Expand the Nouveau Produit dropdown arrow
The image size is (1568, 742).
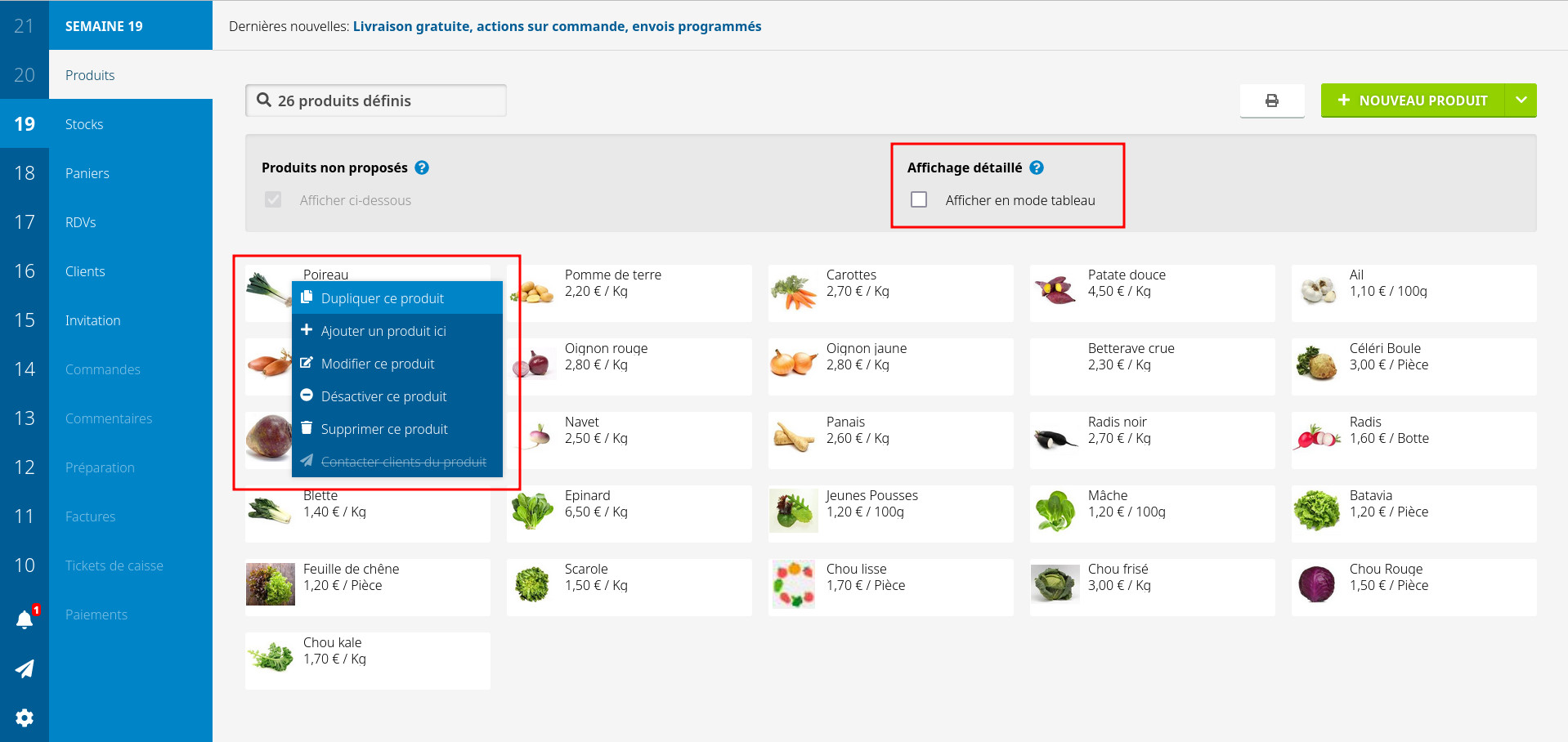tap(1521, 100)
